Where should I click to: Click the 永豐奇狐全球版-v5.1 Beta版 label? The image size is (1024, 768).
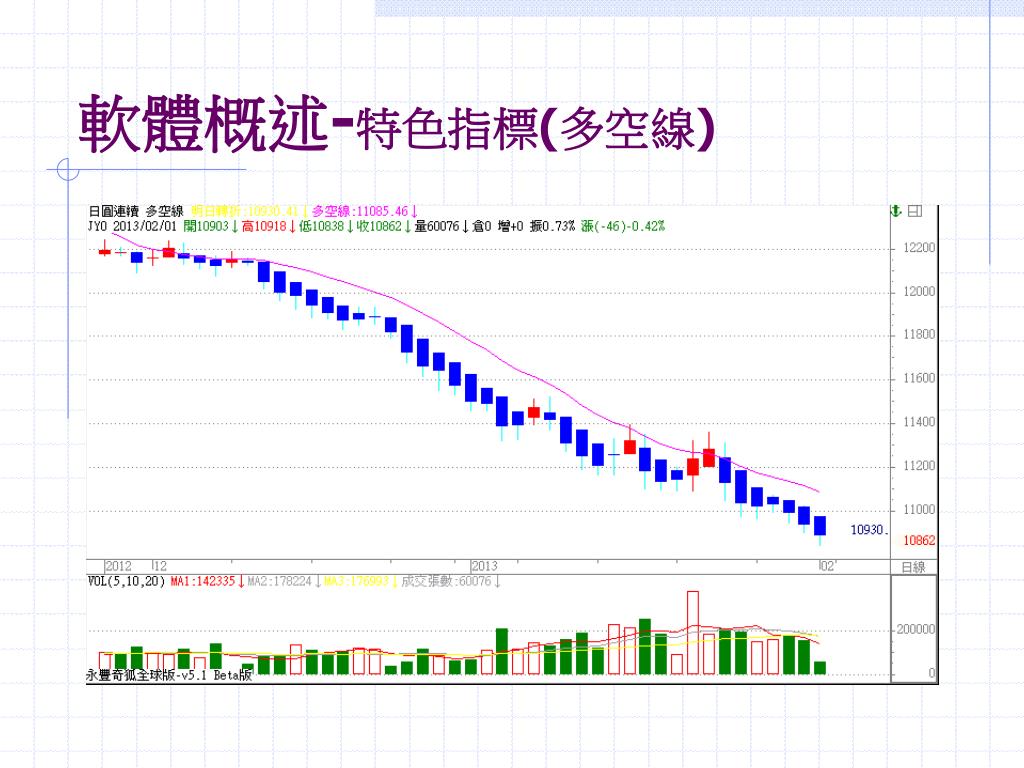click(x=169, y=675)
